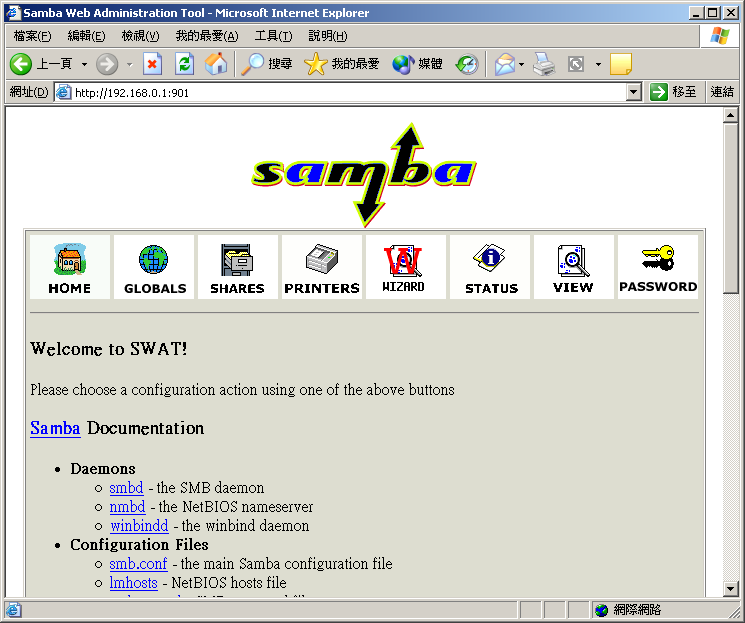The image size is (745, 623).
Task: Click in the URL address field
Action: [340, 92]
